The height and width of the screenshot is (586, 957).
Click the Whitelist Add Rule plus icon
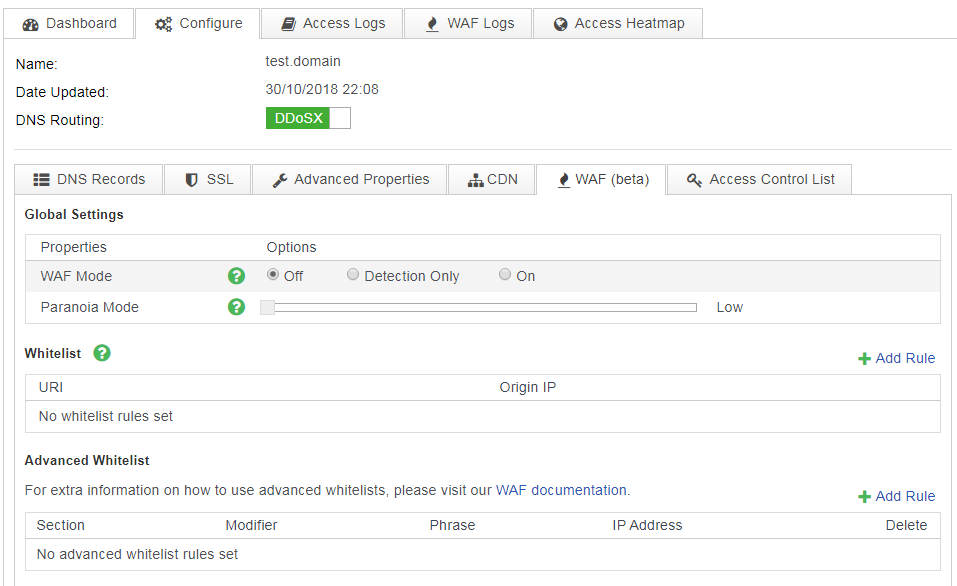865,359
